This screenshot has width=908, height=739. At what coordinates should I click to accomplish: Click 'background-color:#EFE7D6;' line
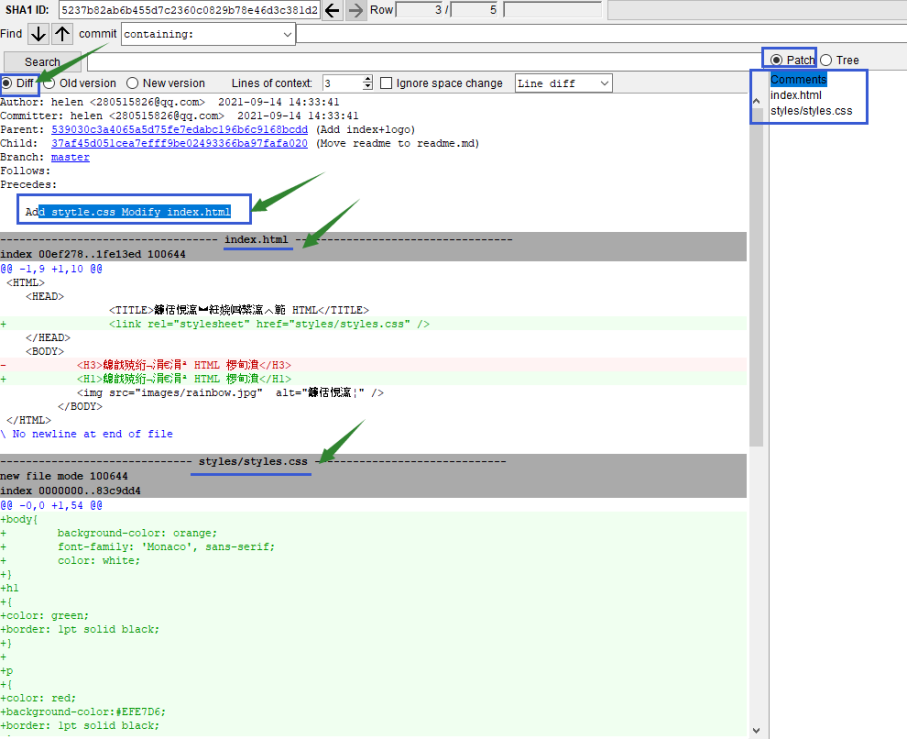83,712
